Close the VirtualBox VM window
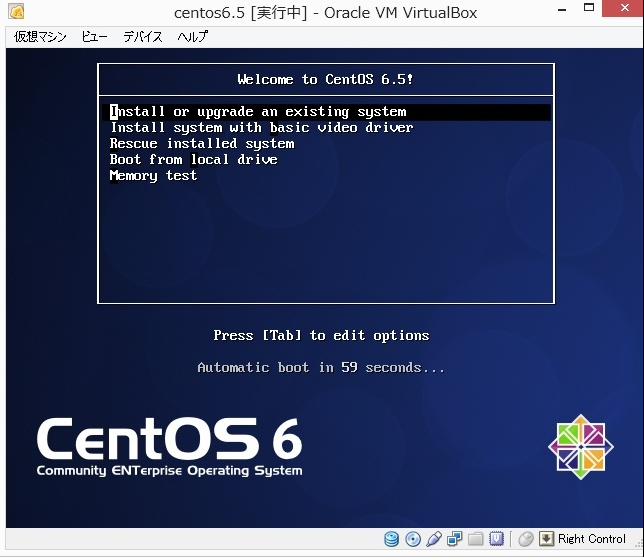This screenshot has width=644, height=557. tap(623, 8)
